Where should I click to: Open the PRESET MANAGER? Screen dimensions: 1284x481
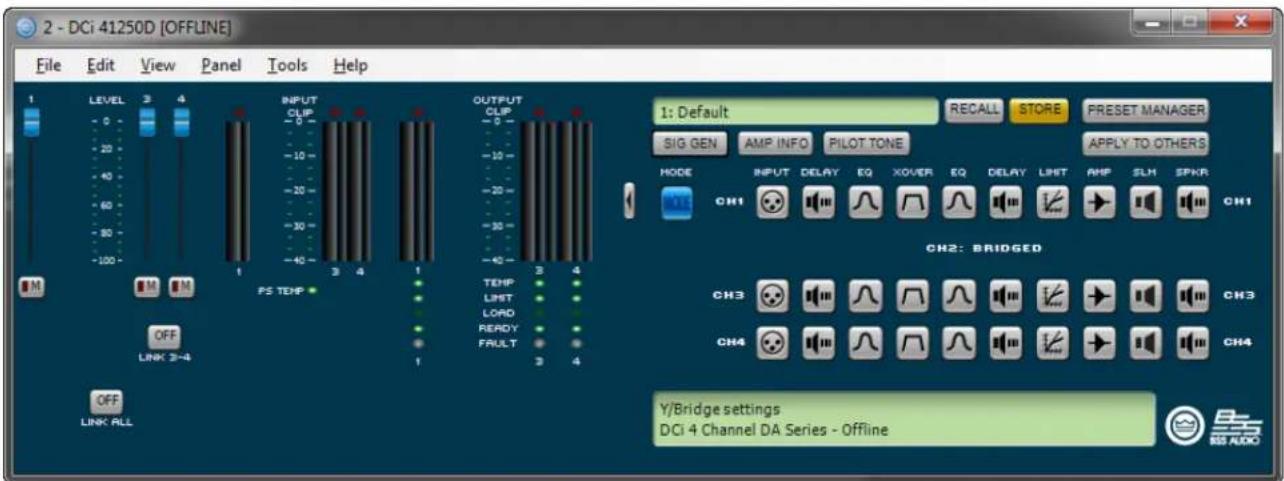pyautogui.click(x=1145, y=110)
